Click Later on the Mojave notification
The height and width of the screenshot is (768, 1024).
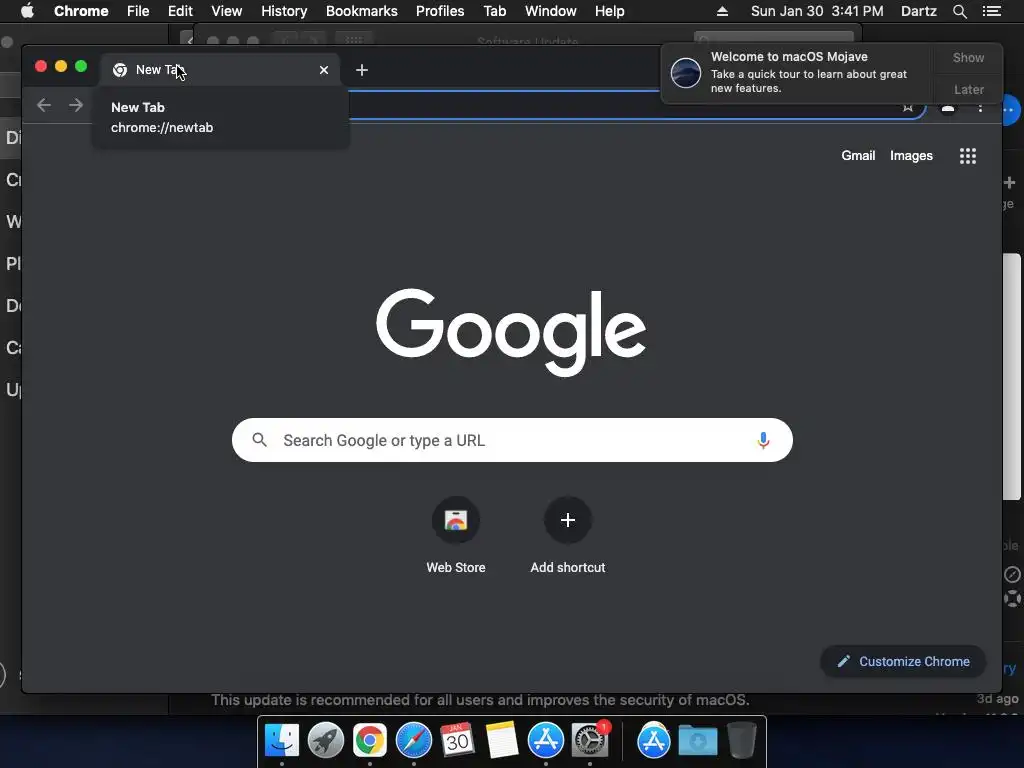click(968, 89)
